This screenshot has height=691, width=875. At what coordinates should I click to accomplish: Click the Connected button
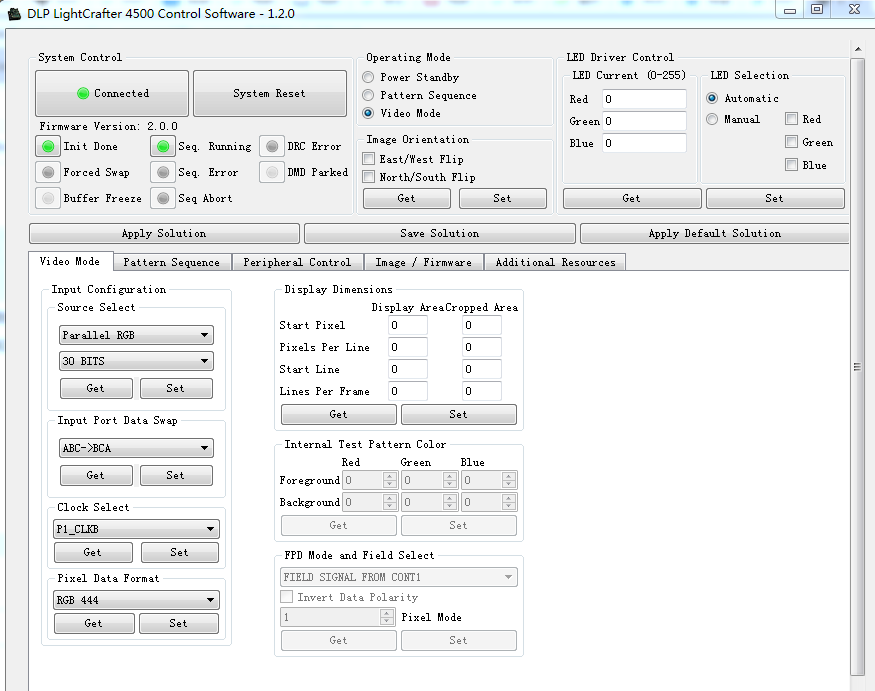click(112, 93)
